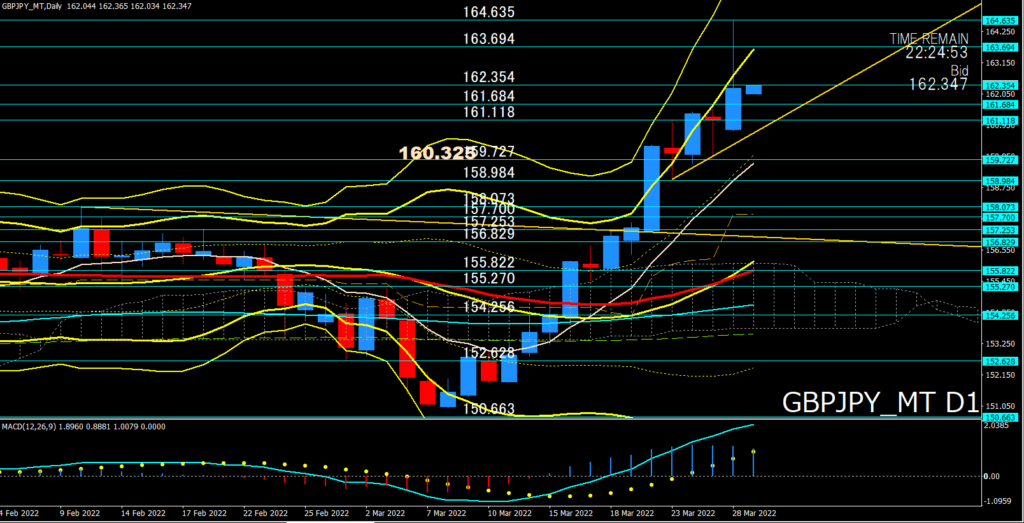
Task: Click the GBPJPY_MT D1 symbol watermark label
Action: [880, 402]
